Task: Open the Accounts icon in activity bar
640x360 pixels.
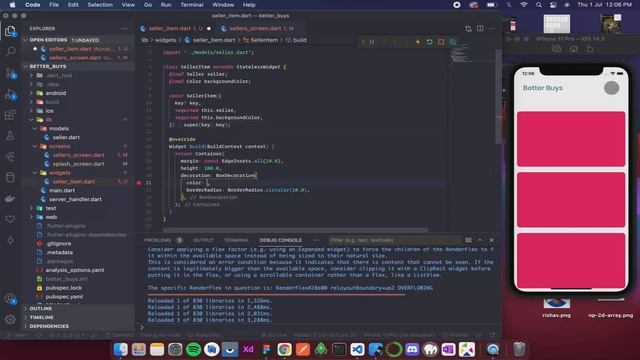Action: [x=10, y=299]
